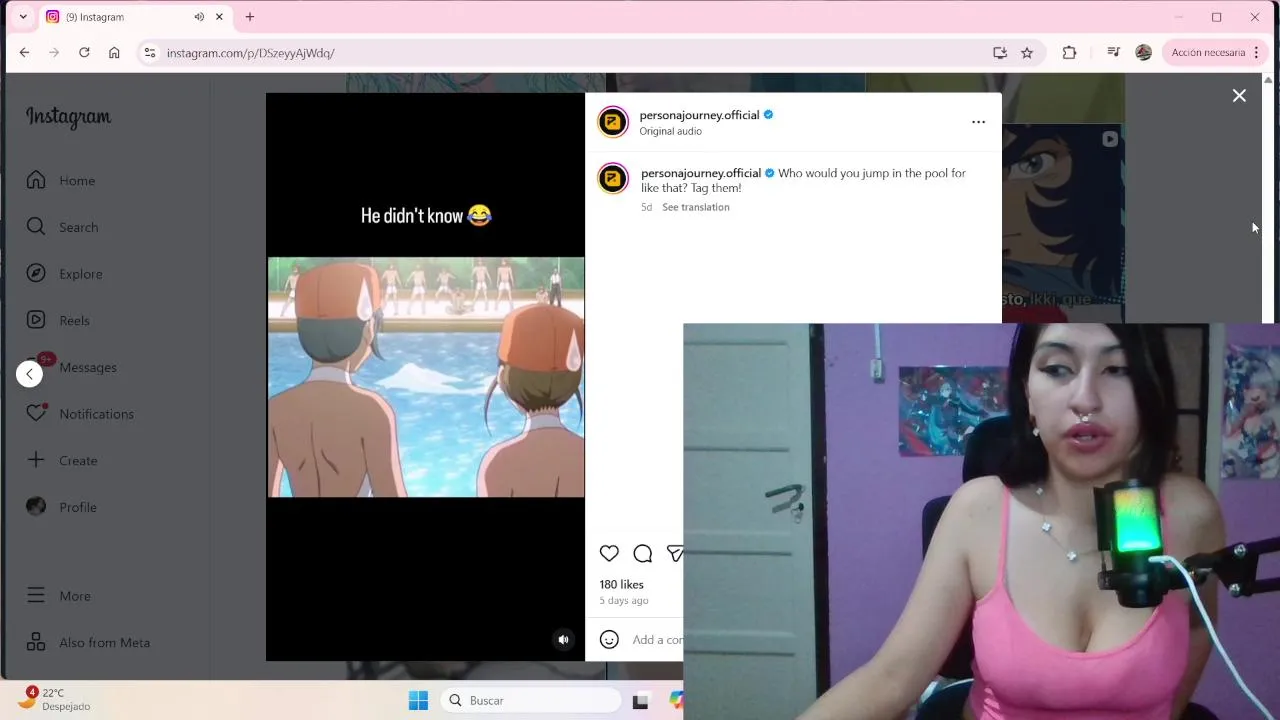Open weather widget showing 22°C
The width and height of the screenshot is (1280, 720).
pyautogui.click(x=56, y=699)
